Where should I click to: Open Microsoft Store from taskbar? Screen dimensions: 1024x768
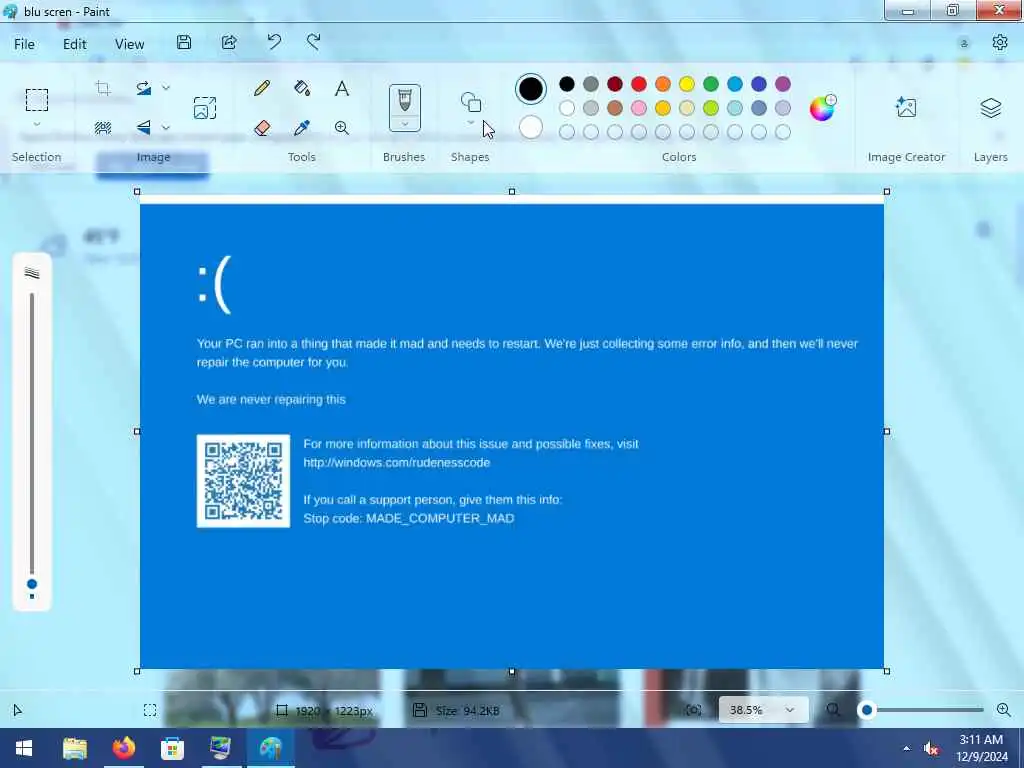[x=172, y=748]
